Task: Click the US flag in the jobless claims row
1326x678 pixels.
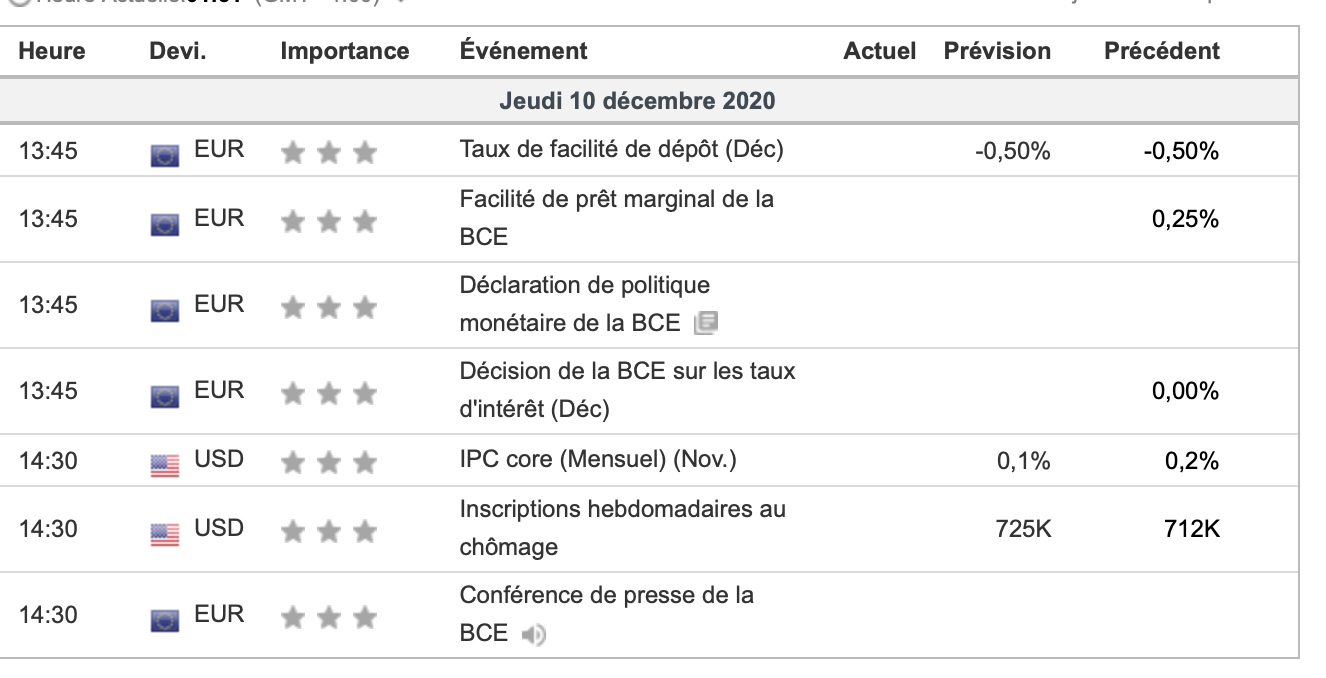Action: pyautogui.click(x=165, y=533)
